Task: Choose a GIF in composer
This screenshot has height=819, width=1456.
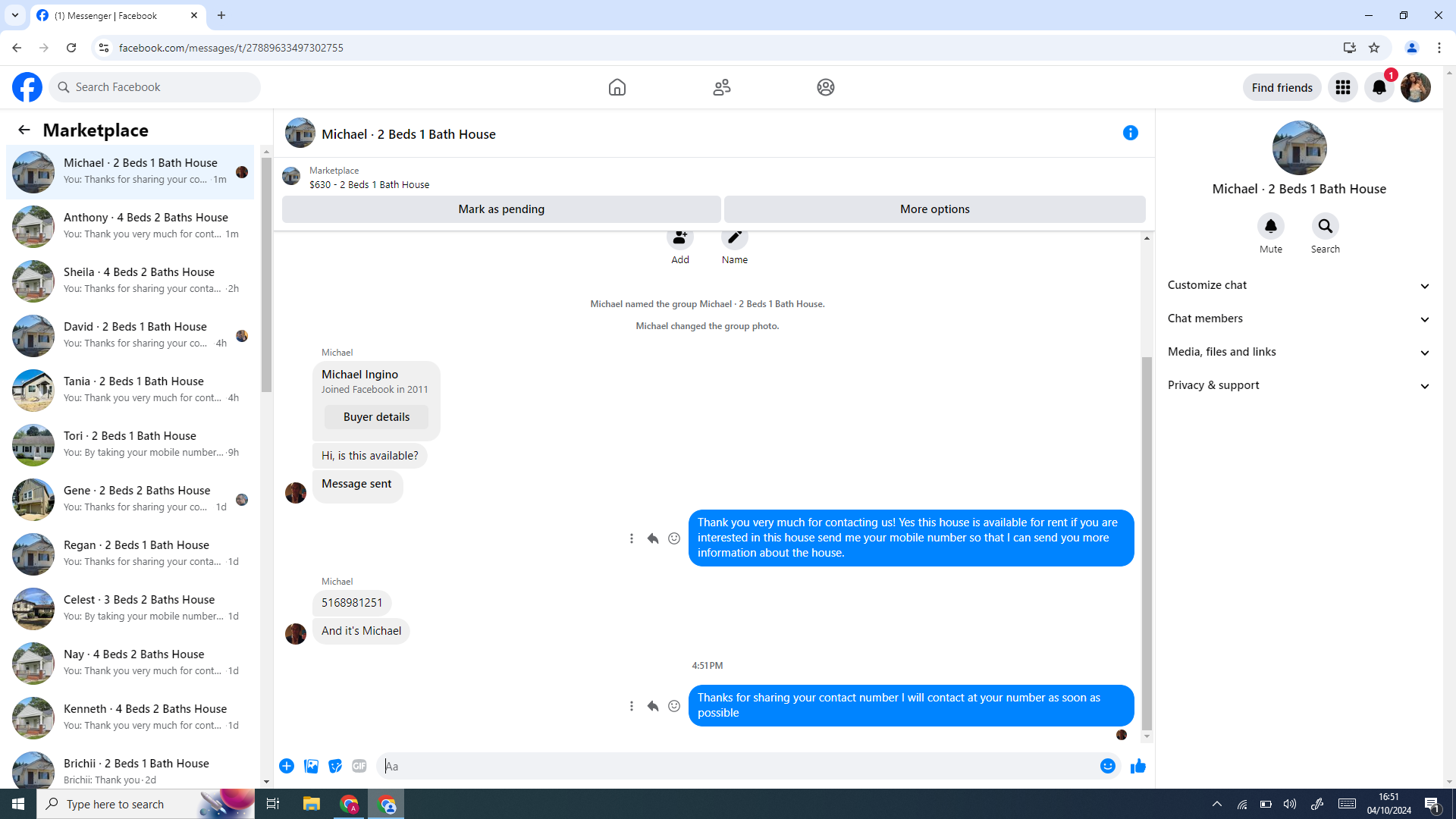Action: 359,766
